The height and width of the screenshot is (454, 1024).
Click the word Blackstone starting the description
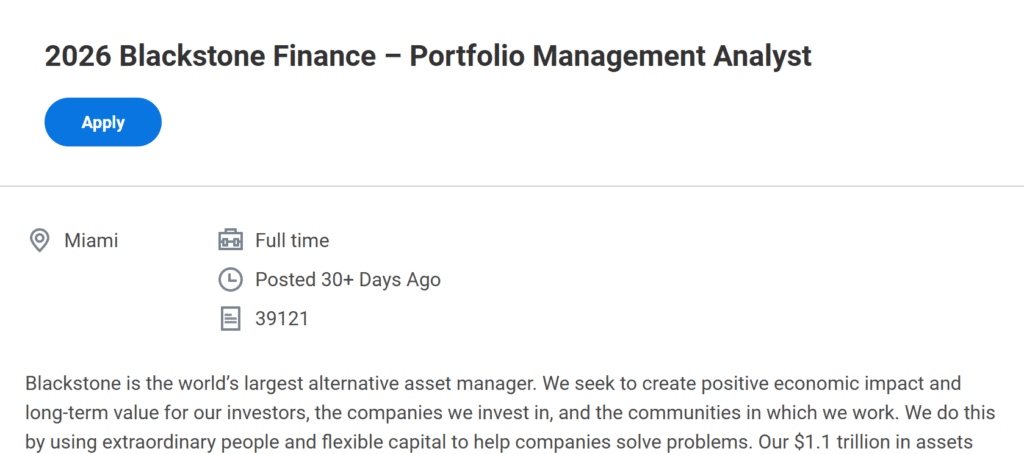click(72, 383)
